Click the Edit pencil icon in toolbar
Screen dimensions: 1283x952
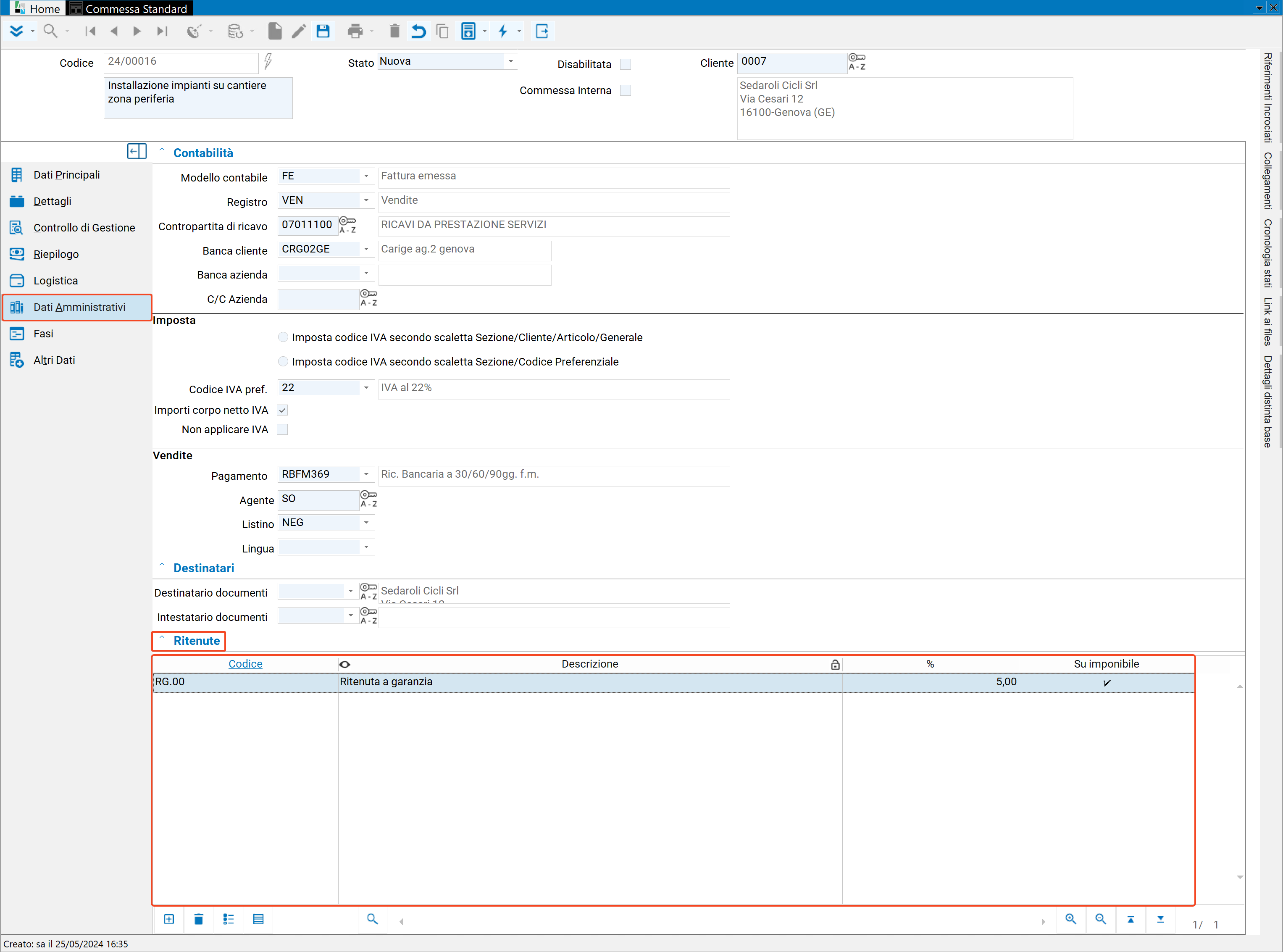298,31
